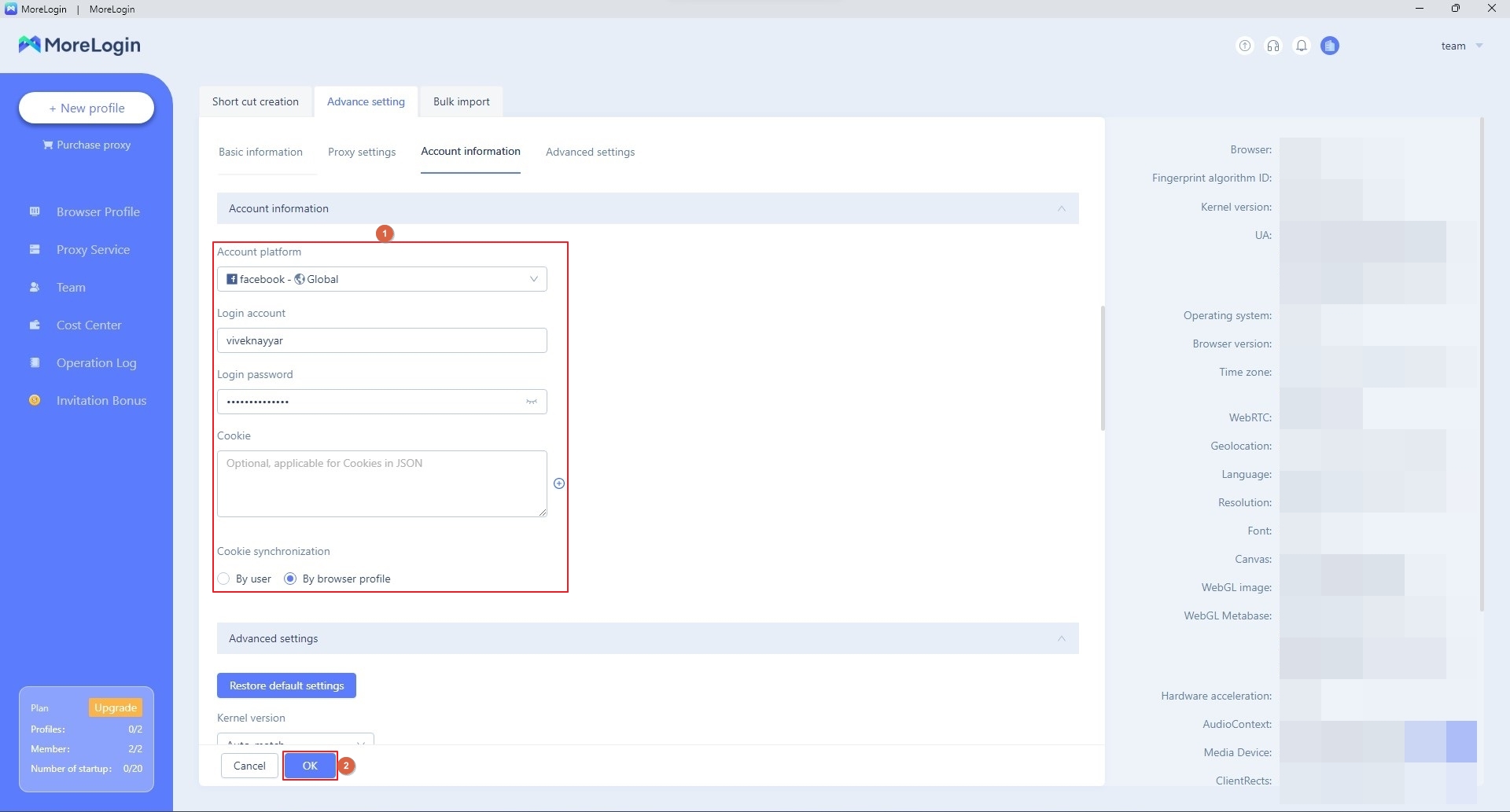1510x812 pixels.
Task: Open the team account dropdown
Action: pyautogui.click(x=1461, y=46)
